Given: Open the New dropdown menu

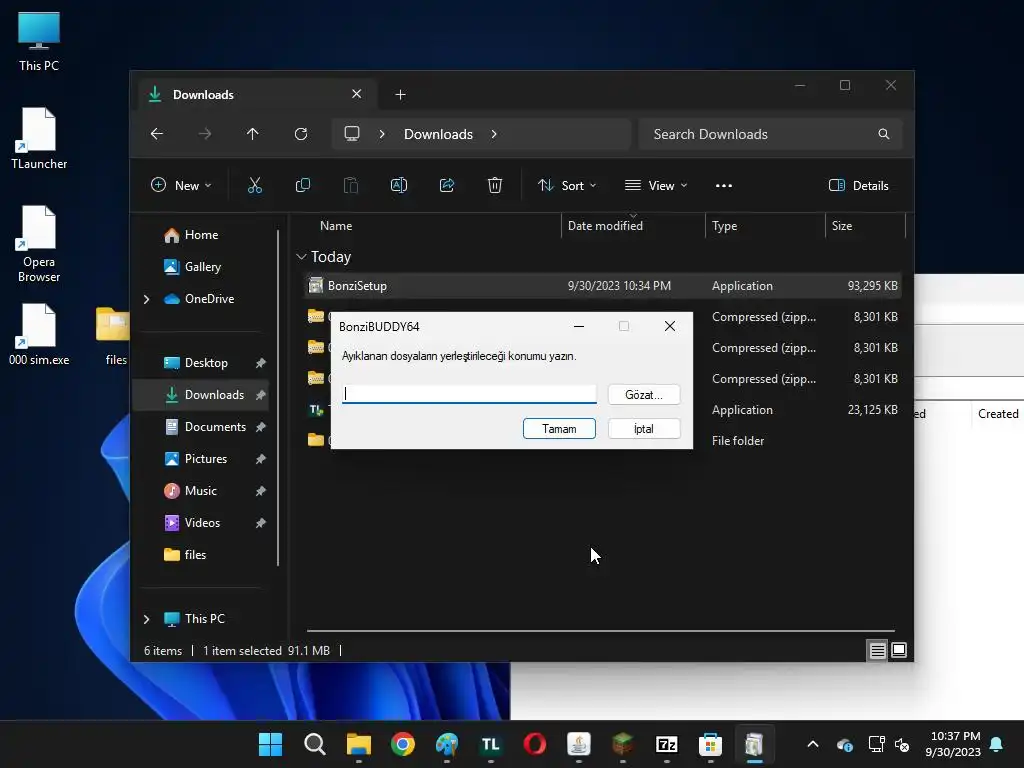Looking at the screenshot, I should click(x=182, y=185).
